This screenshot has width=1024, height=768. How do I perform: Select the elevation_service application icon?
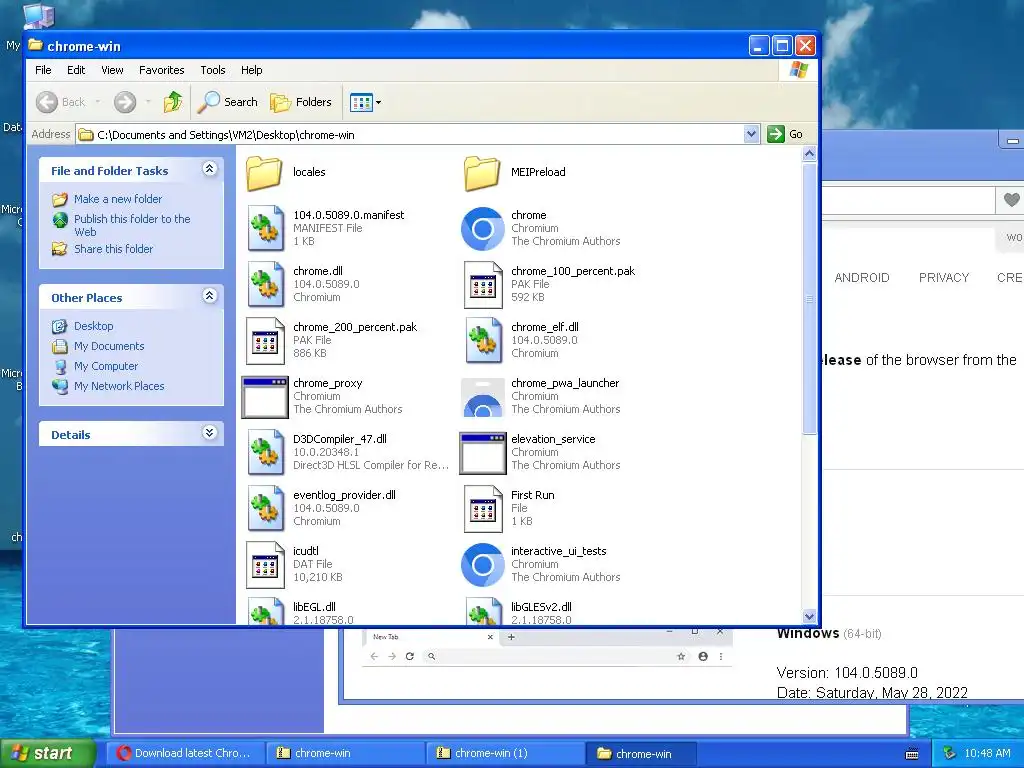point(483,453)
